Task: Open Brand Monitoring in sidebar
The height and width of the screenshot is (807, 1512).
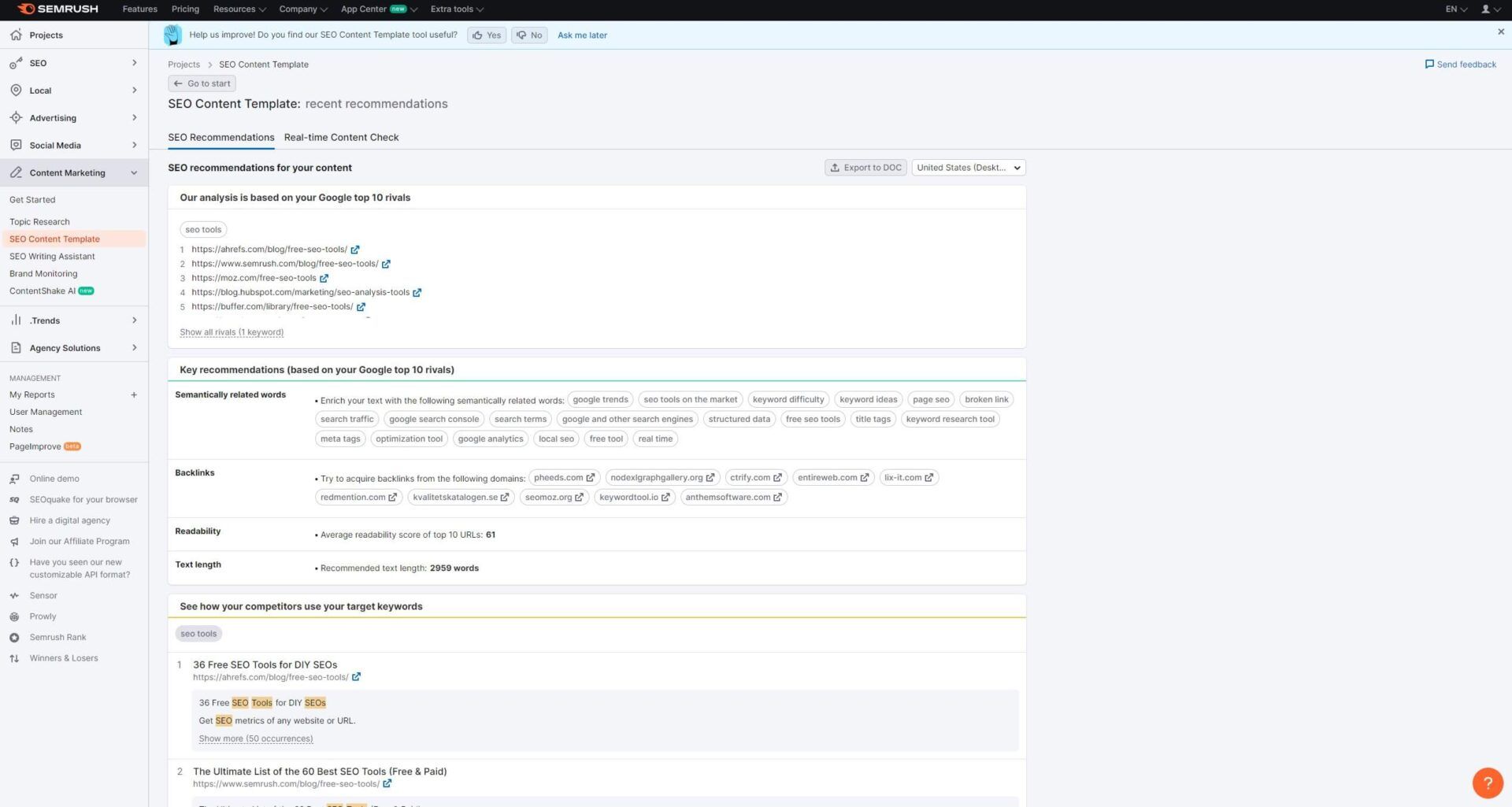Action: [x=43, y=274]
